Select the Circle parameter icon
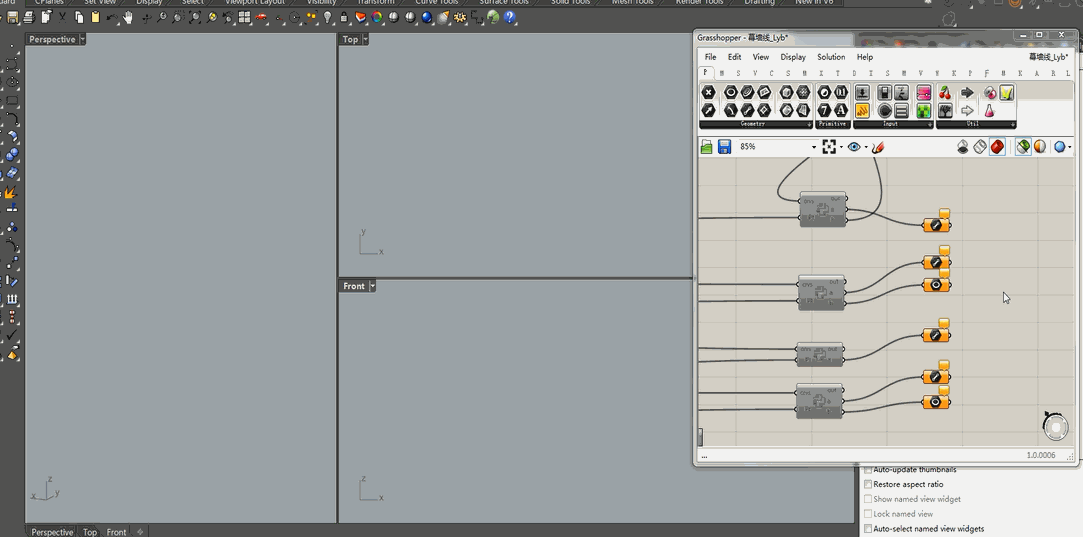Screen dimensions: 1083x537 pyautogui.click(x=731, y=93)
